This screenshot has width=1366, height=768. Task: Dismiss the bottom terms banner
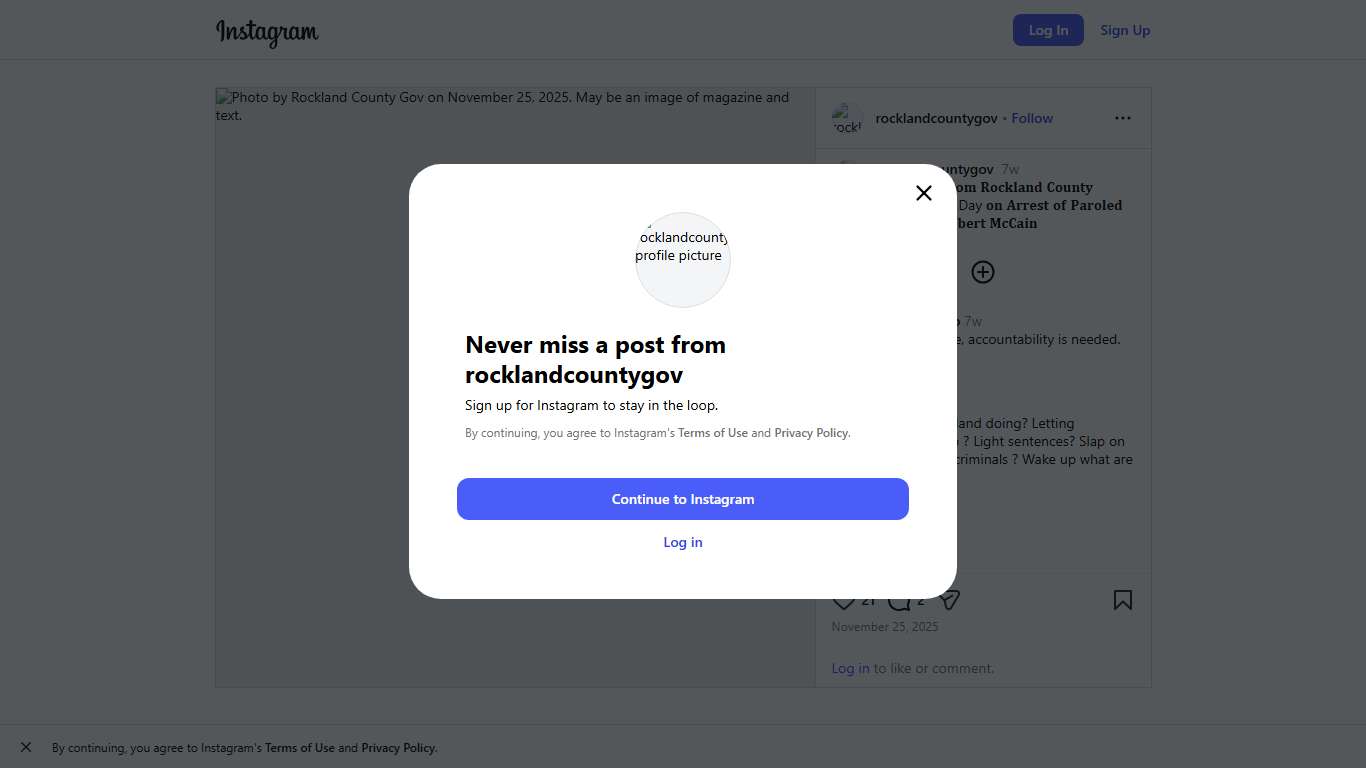click(x=26, y=747)
